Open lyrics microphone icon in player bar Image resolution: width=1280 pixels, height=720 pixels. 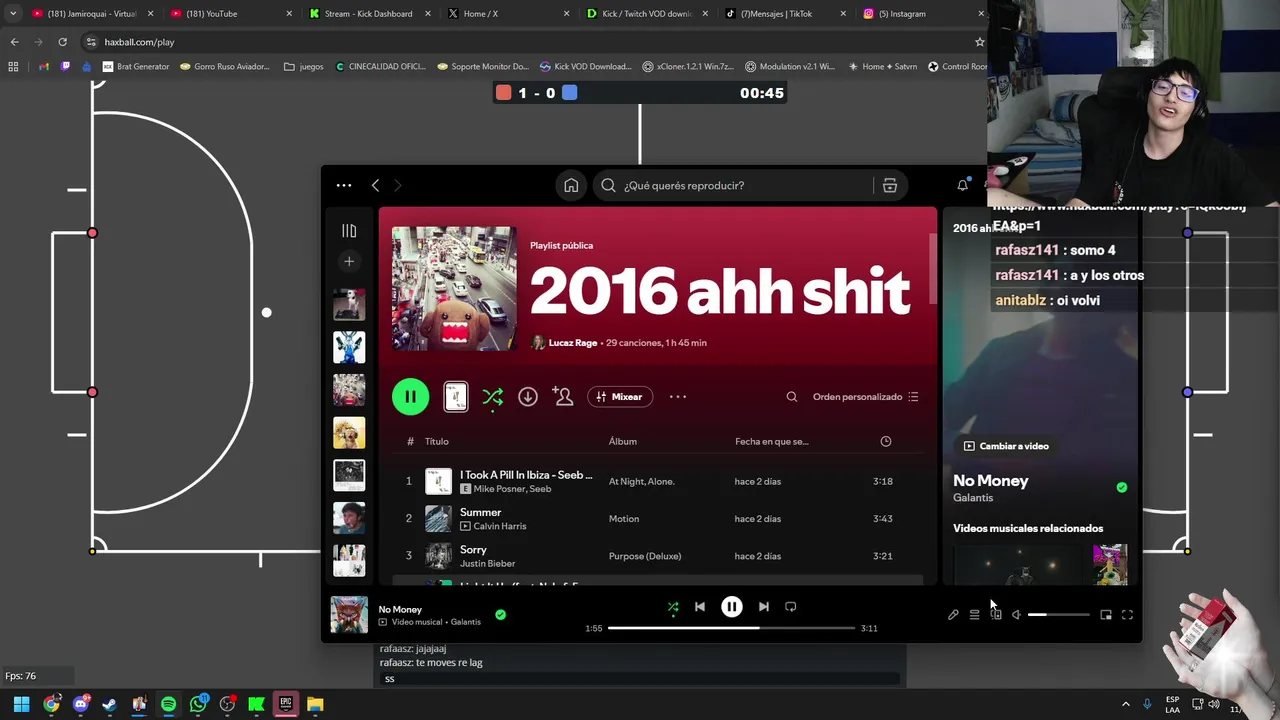tap(953, 615)
